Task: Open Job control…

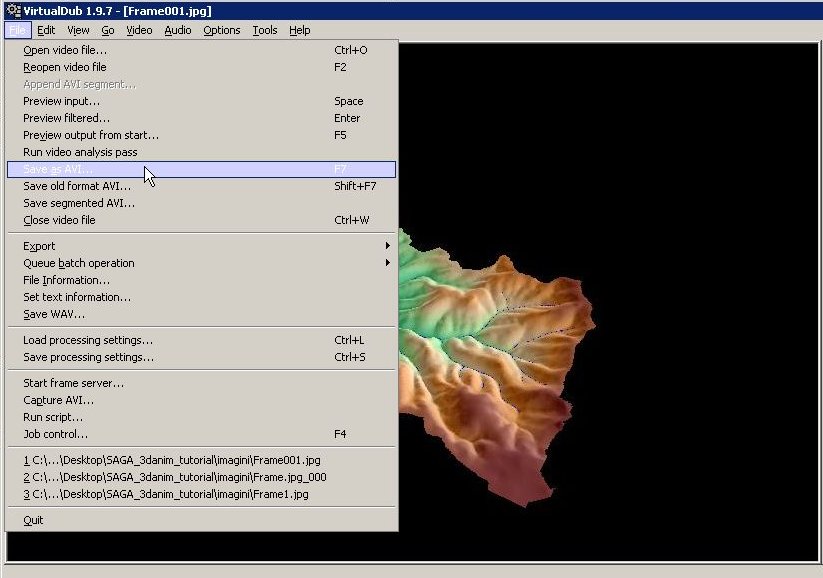Action: pos(202,434)
